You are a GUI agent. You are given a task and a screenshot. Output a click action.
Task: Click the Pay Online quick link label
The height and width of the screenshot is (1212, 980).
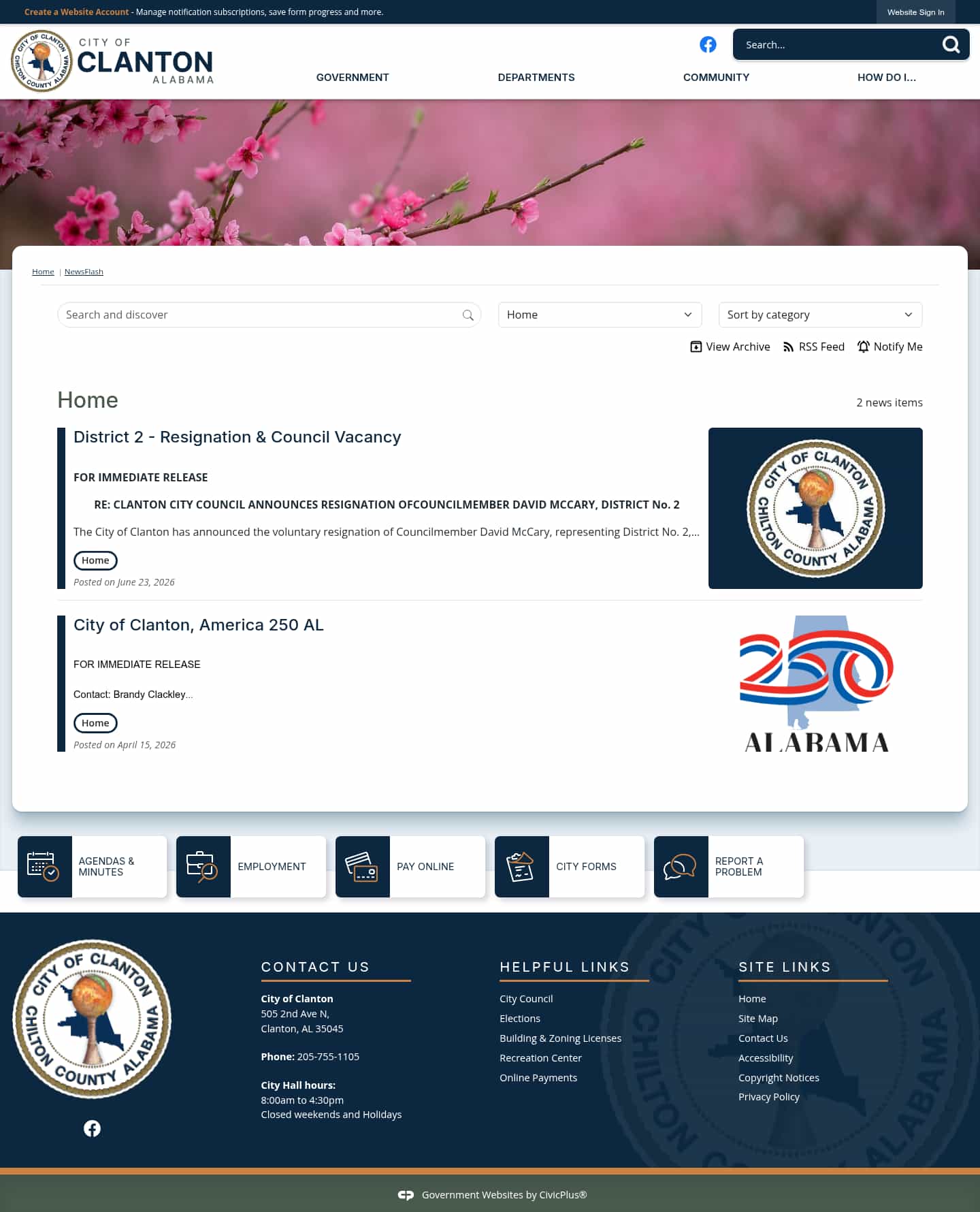point(425,866)
